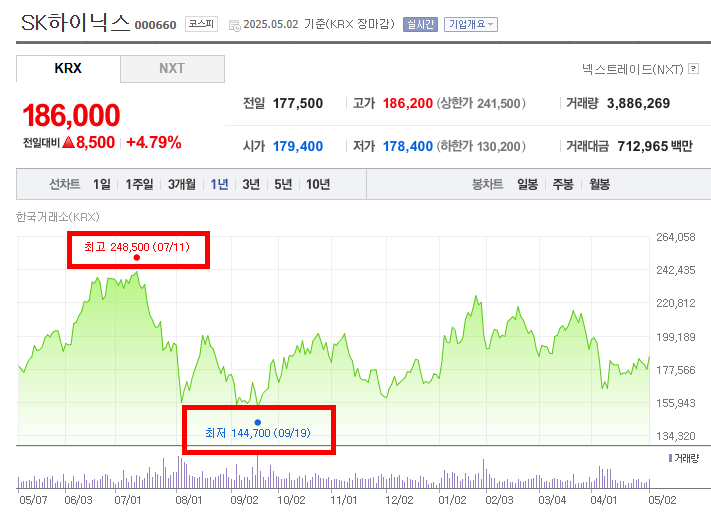This screenshot has width=711, height=519.
Task: Click the 최고 248,500 (07/11) label
Action: (x=137, y=247)
